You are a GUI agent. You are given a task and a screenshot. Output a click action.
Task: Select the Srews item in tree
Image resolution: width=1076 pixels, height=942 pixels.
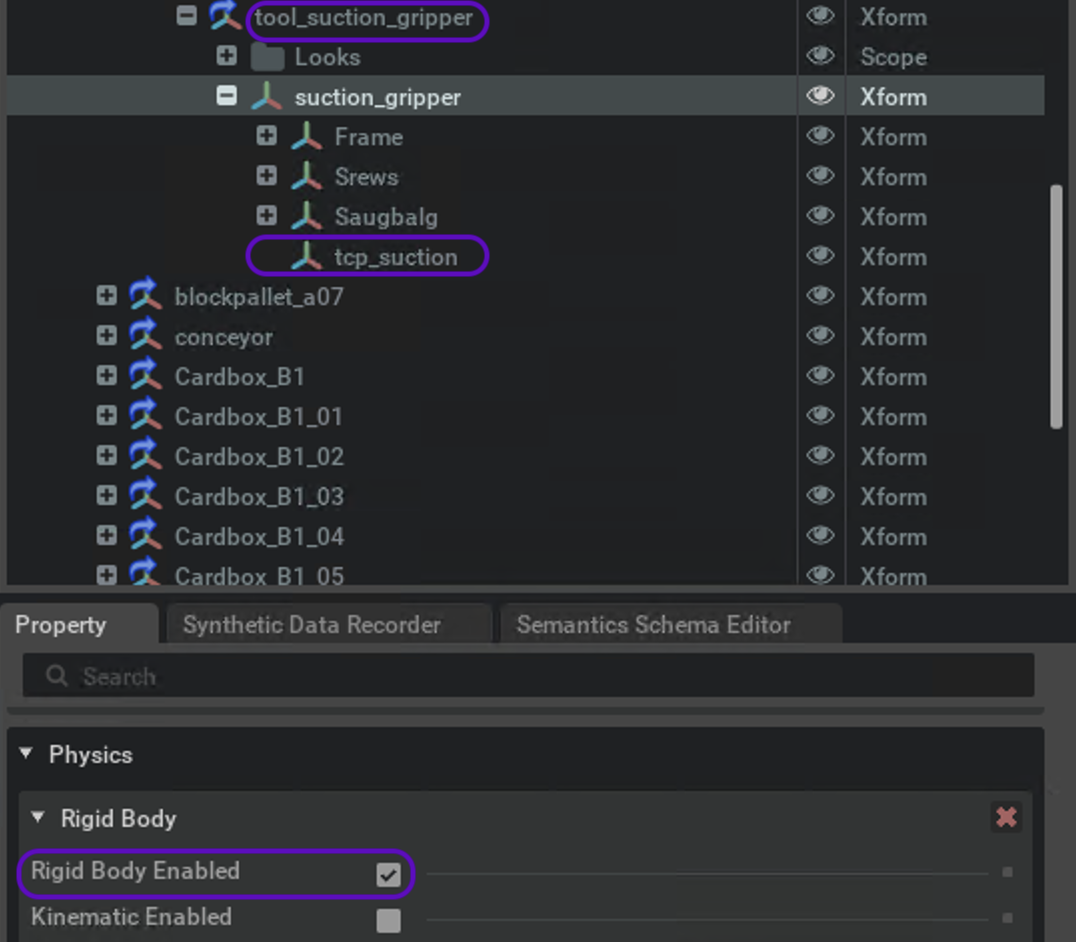pyautogui.click(x=366, y=177)
